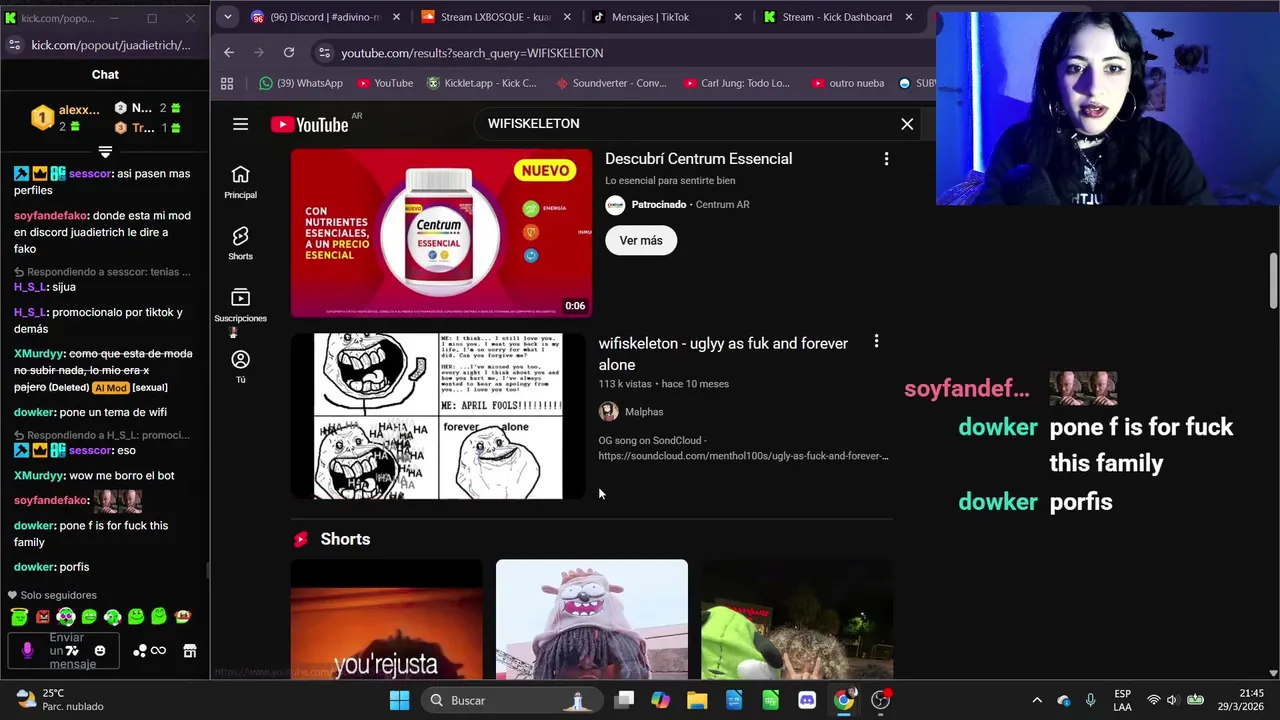Click the infinity icon beside chat input

[158, 651]
